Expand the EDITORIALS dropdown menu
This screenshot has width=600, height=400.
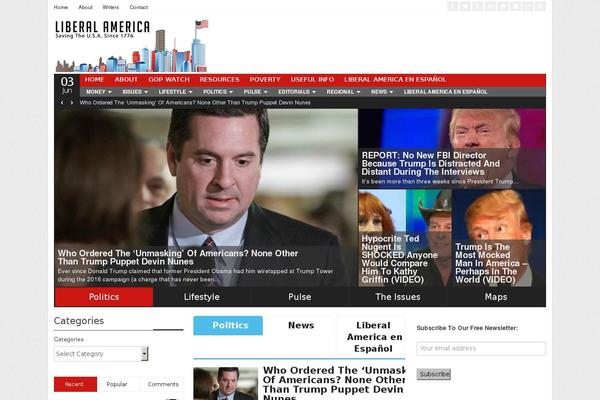[297, 92]
